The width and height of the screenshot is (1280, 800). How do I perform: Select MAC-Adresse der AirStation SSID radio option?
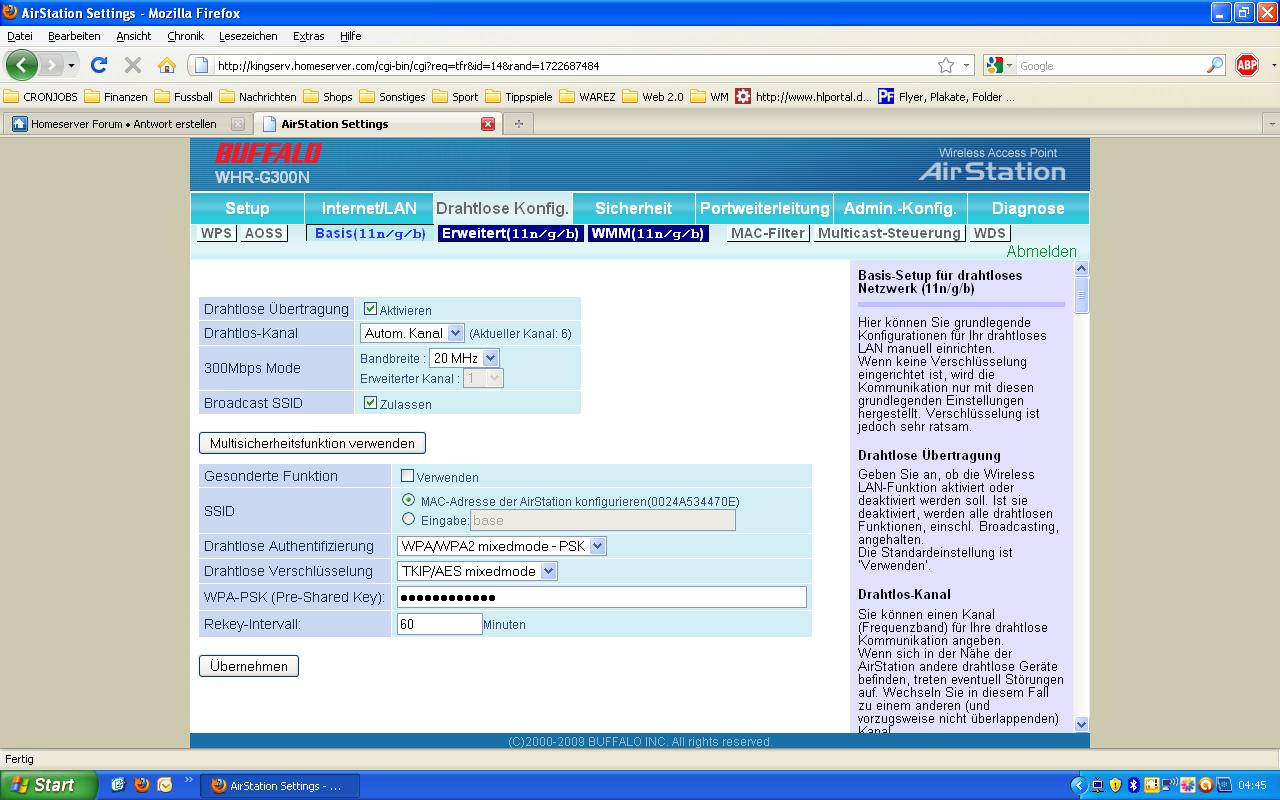[408, 500]
